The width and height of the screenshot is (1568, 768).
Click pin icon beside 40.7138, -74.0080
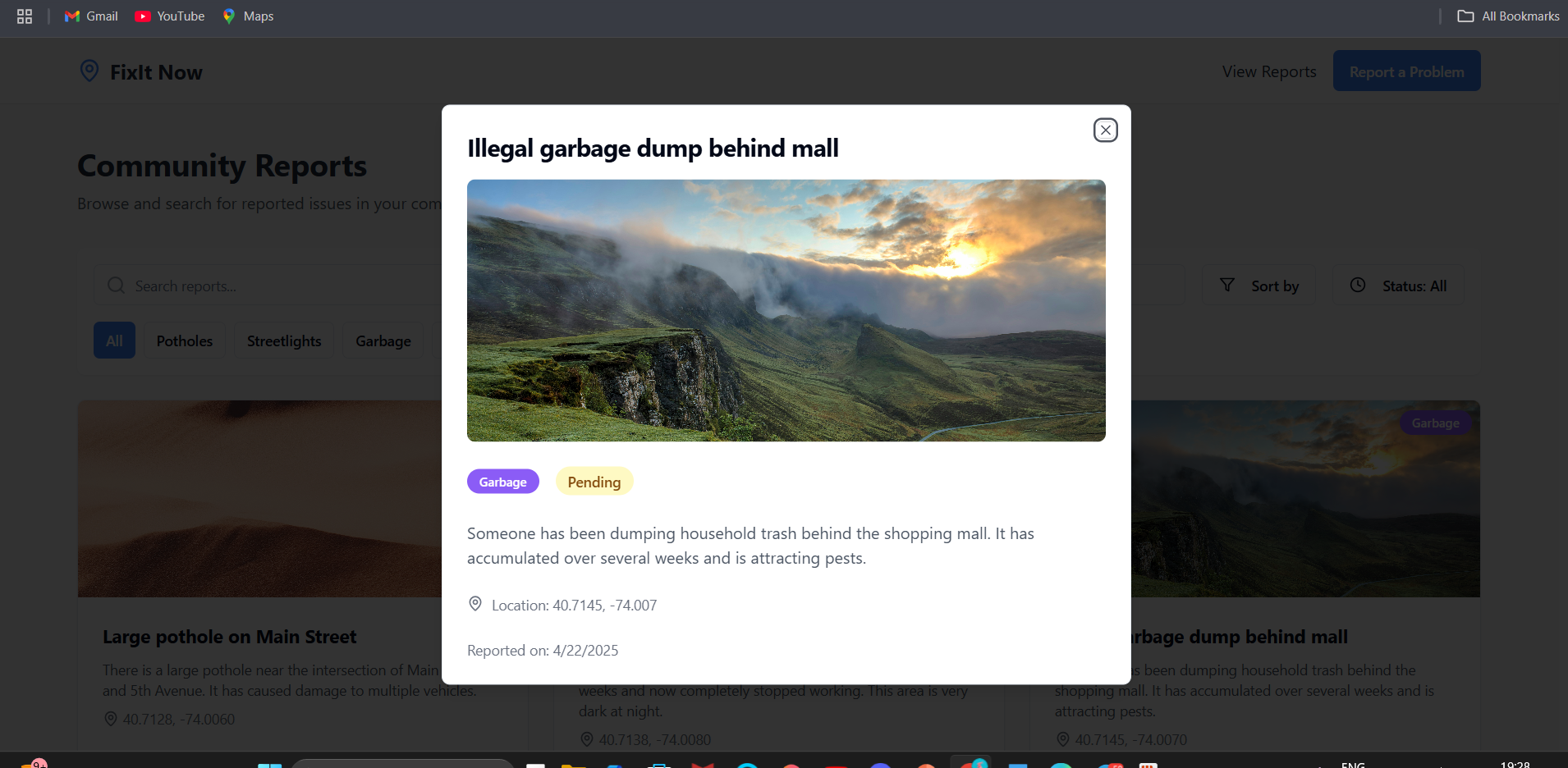coord(586,739)
